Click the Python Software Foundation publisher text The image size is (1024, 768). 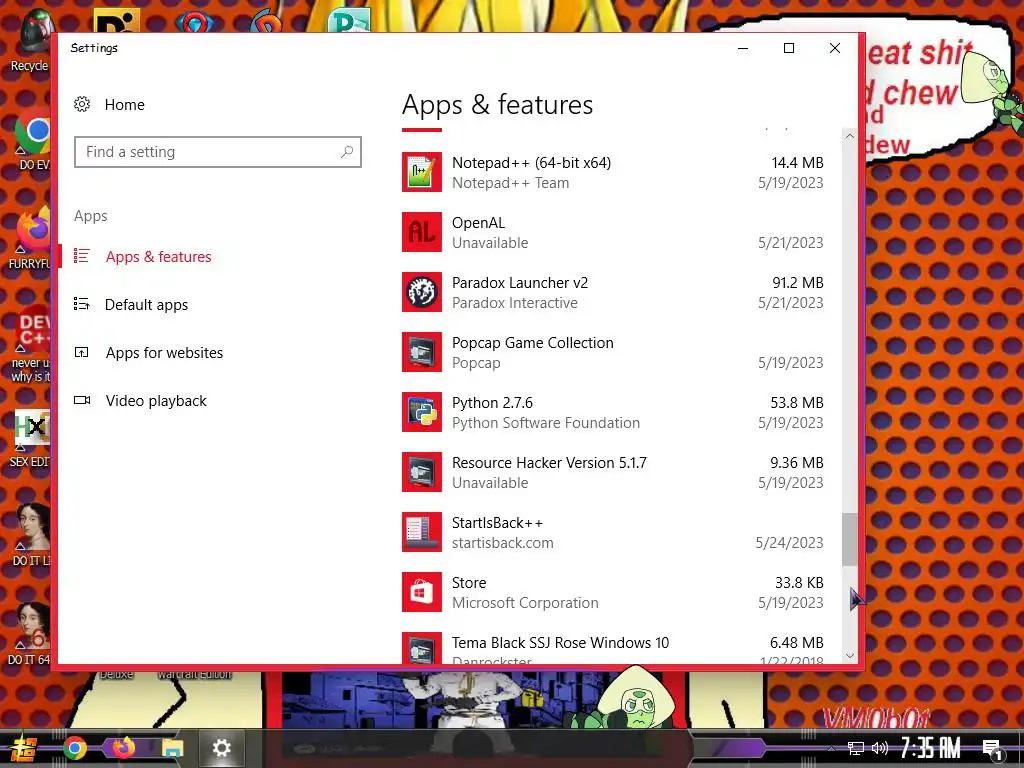(x=546, y=423)
